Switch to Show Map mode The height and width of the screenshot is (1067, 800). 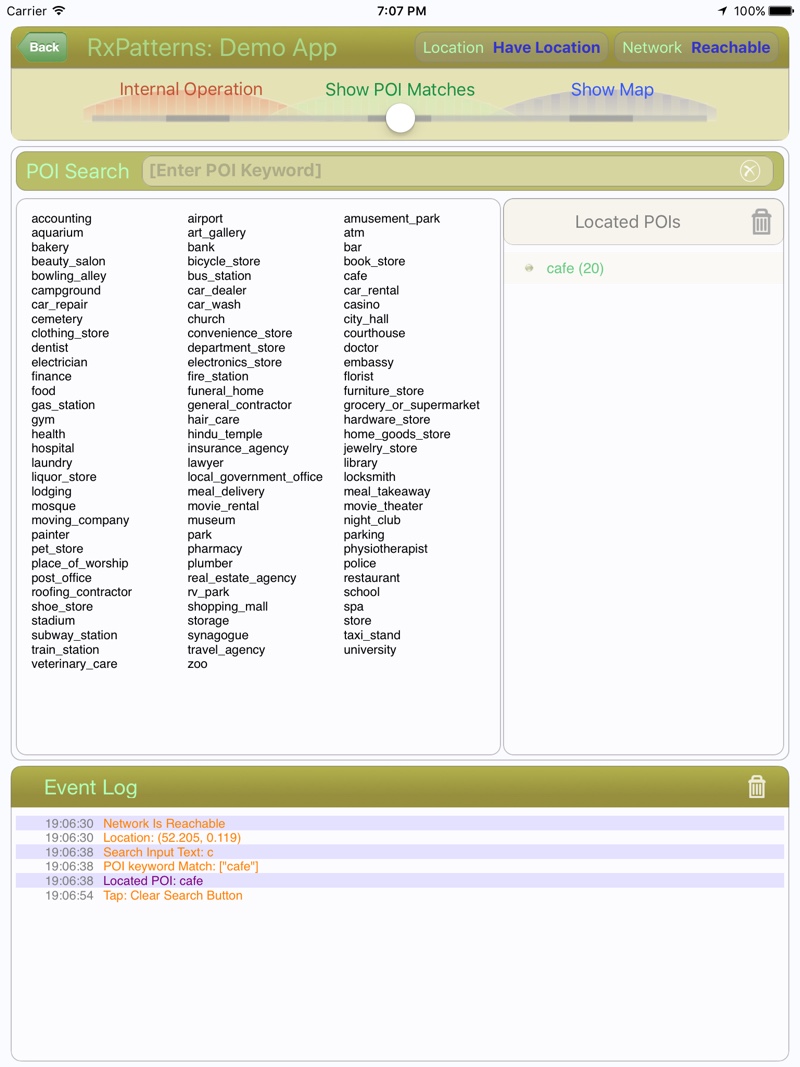coord(612,89)
